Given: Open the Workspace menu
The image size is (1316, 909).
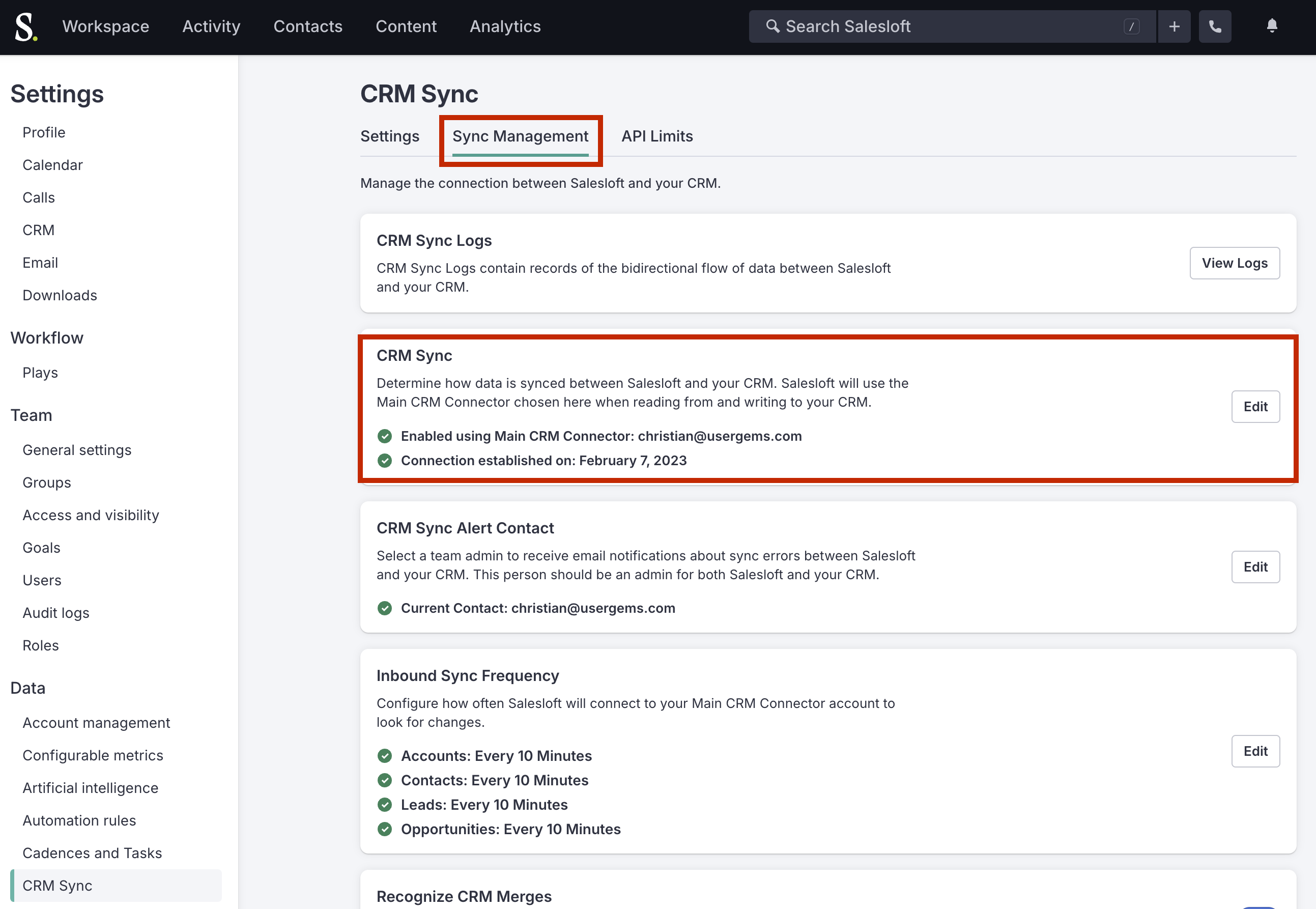Looking at the screenshot, I should tap(105, 26).
